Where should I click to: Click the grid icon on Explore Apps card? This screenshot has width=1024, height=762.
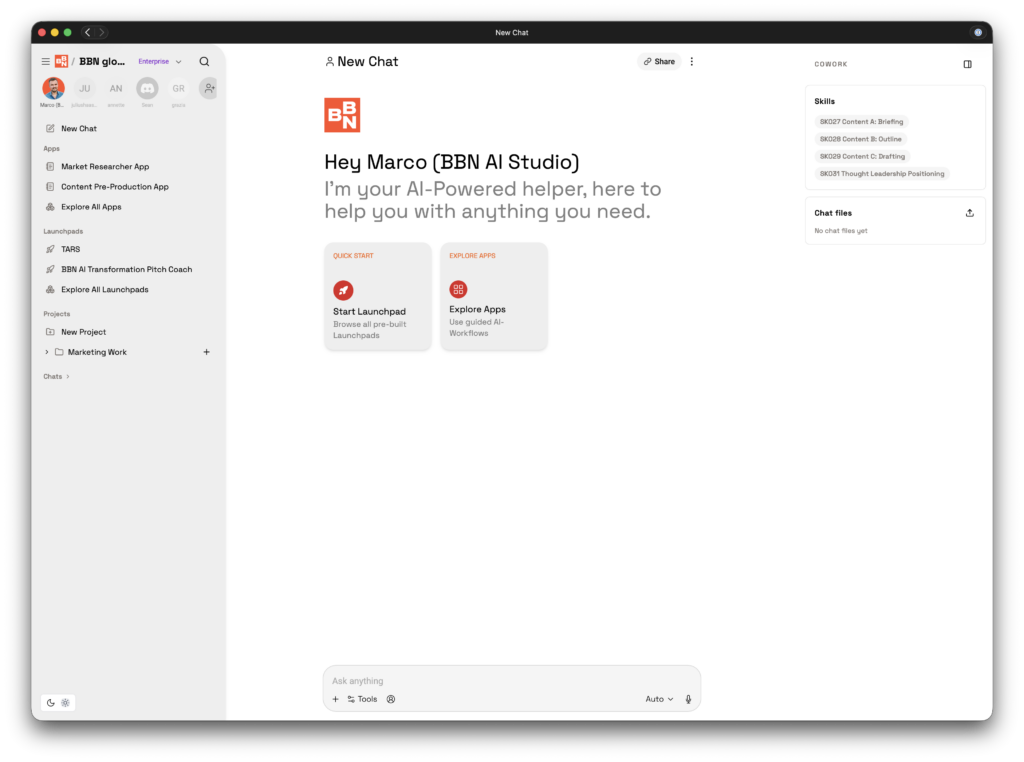click(458, 289)
